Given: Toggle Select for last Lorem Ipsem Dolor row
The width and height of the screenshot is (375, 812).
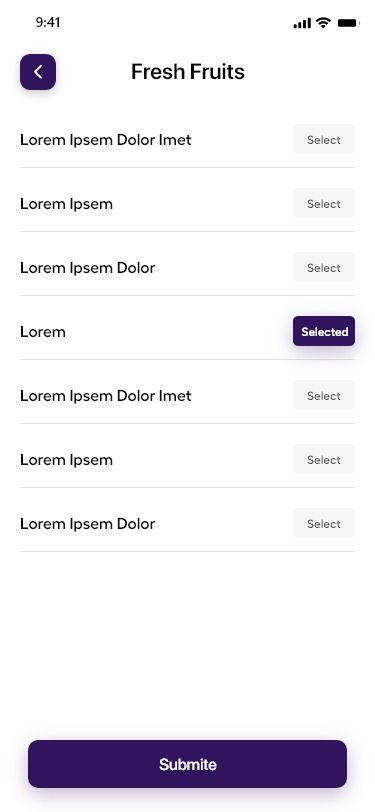Looking at the screenshot, I should tap(324, 524).
